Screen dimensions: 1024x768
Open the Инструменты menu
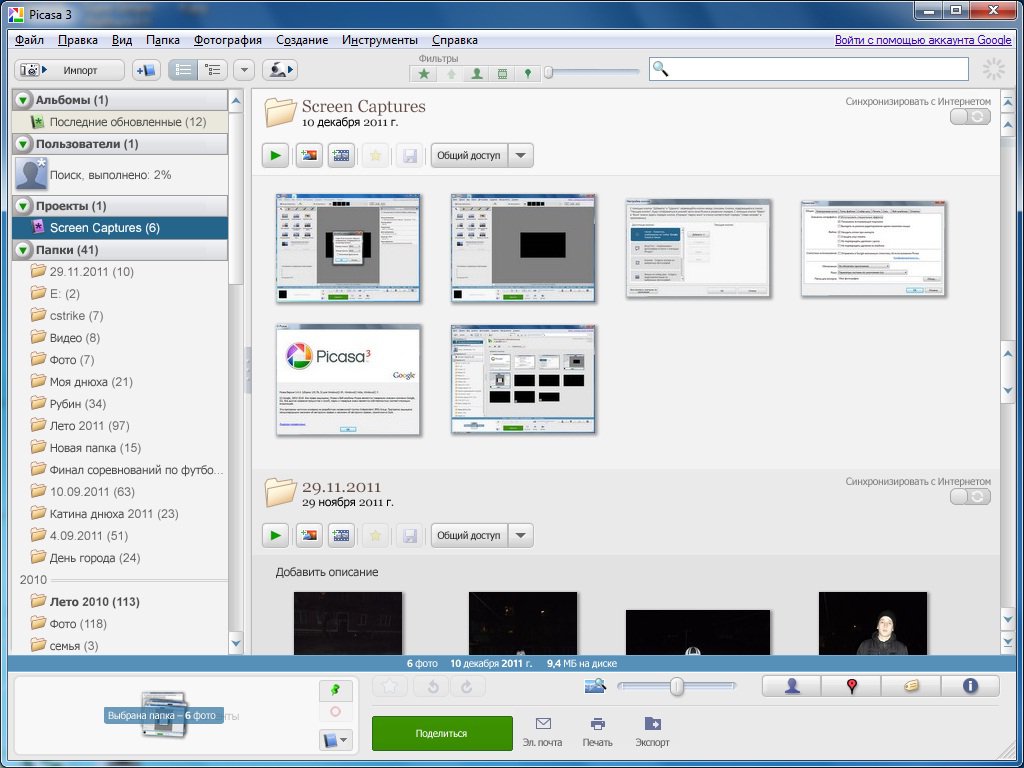(x=379, y=40)
